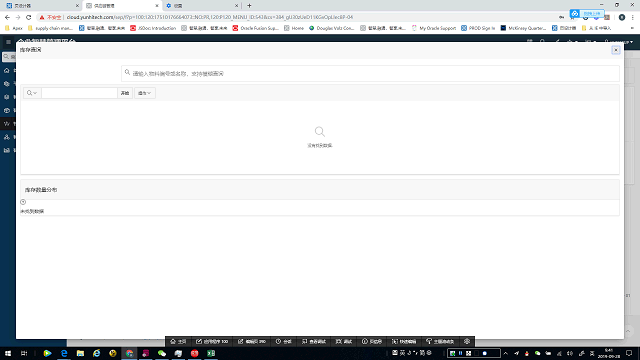The width and height of the screenshot is (640, 360).
Task: Show hidden system tray icons
Action: pos(506,353)
